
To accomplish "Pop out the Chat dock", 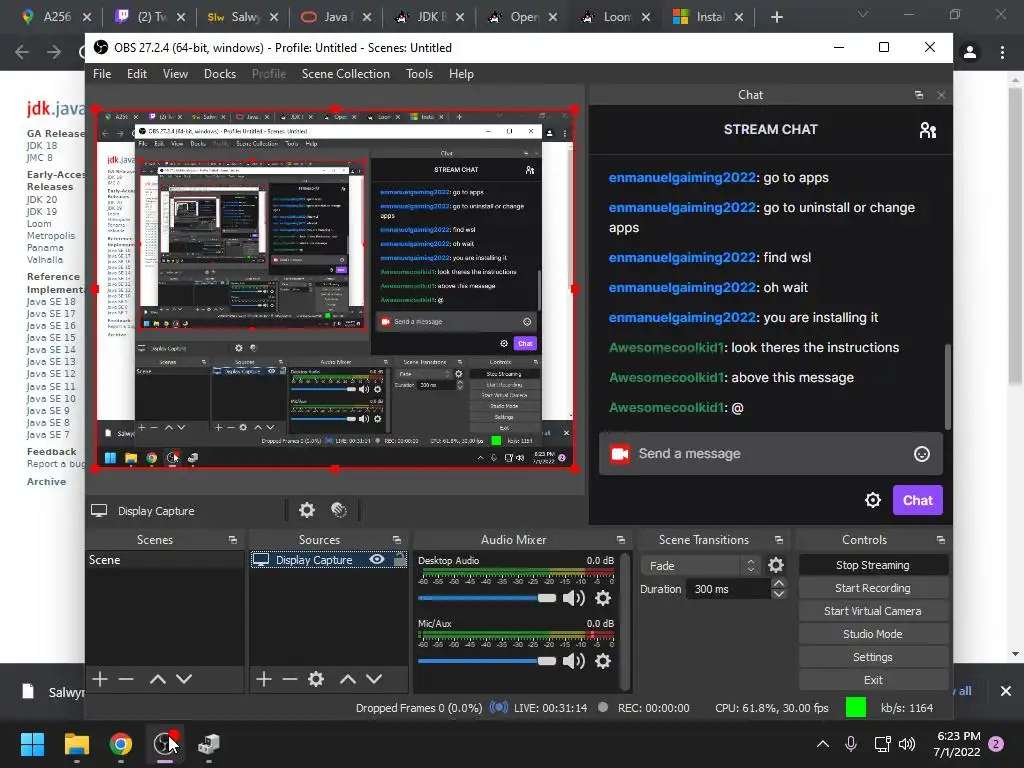I will pos(919,95).
